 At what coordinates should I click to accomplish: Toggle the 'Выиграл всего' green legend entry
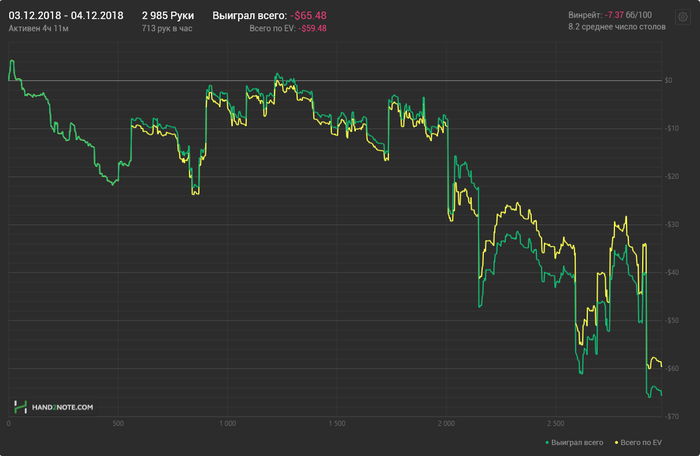[574, 443]
